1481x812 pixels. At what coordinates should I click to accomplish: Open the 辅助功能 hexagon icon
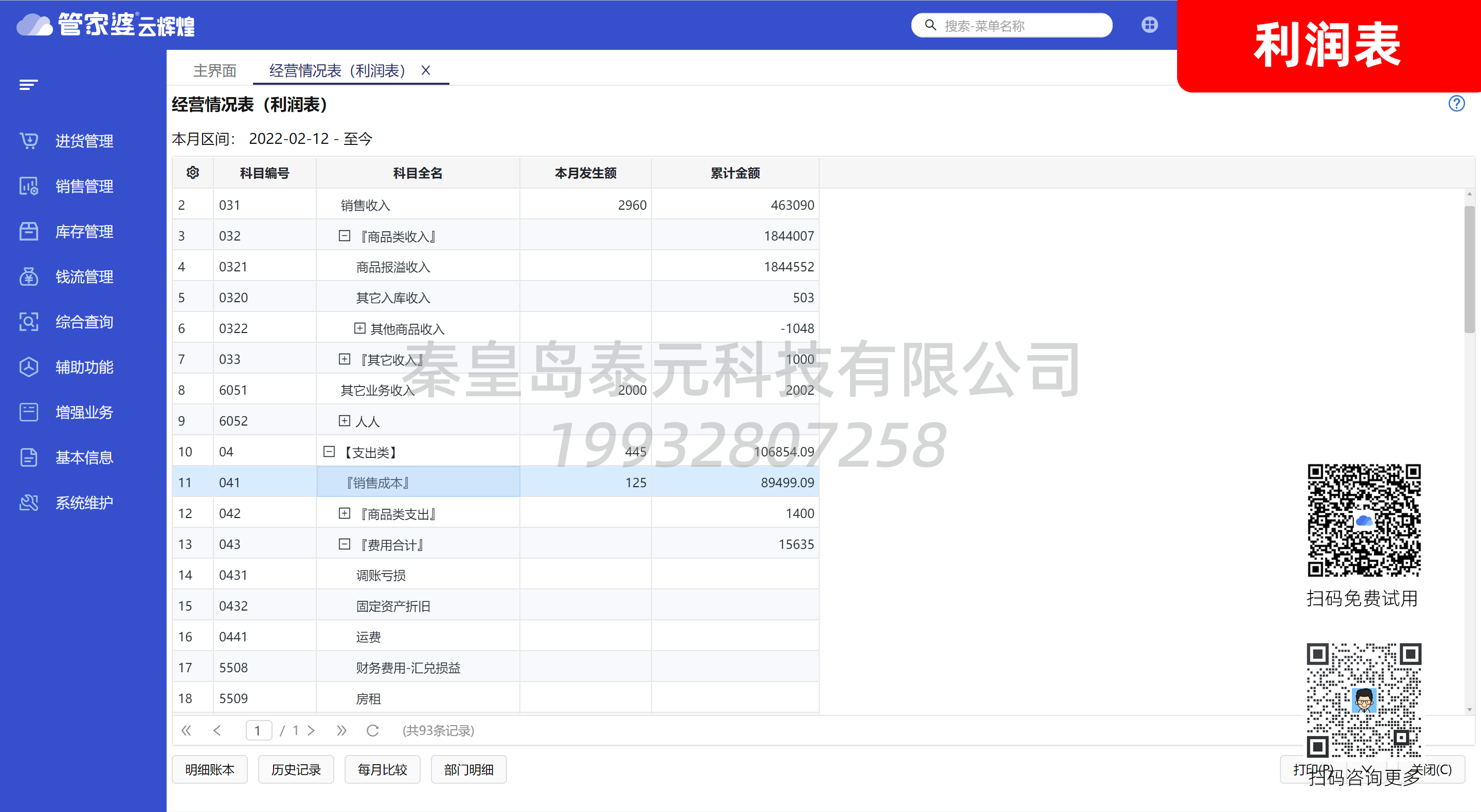pos(29,367)
